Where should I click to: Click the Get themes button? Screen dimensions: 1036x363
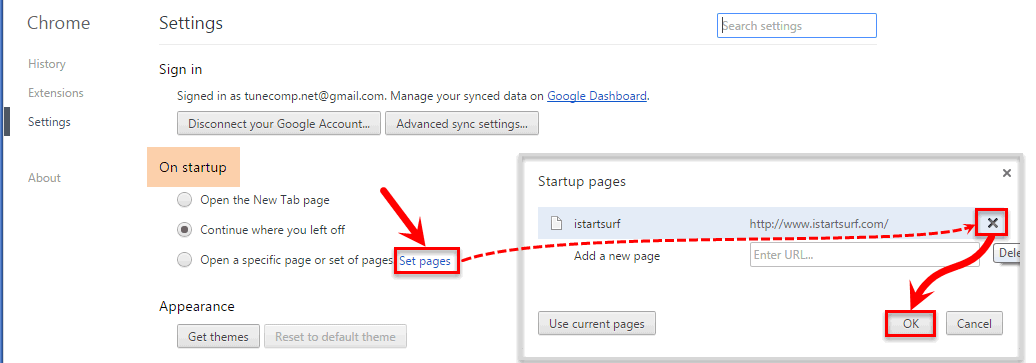point(218,337)
